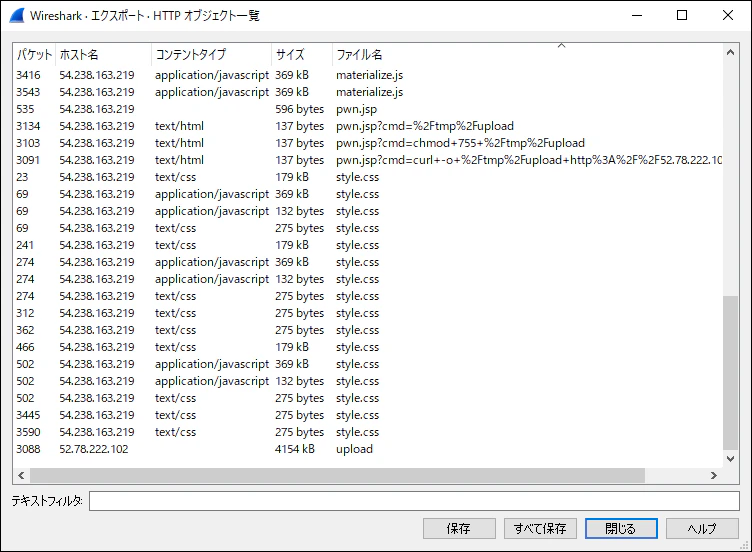The image size is (752, 552).
Task: Click the vertical scrollbar thumb
Action: (x=730, y=373)
